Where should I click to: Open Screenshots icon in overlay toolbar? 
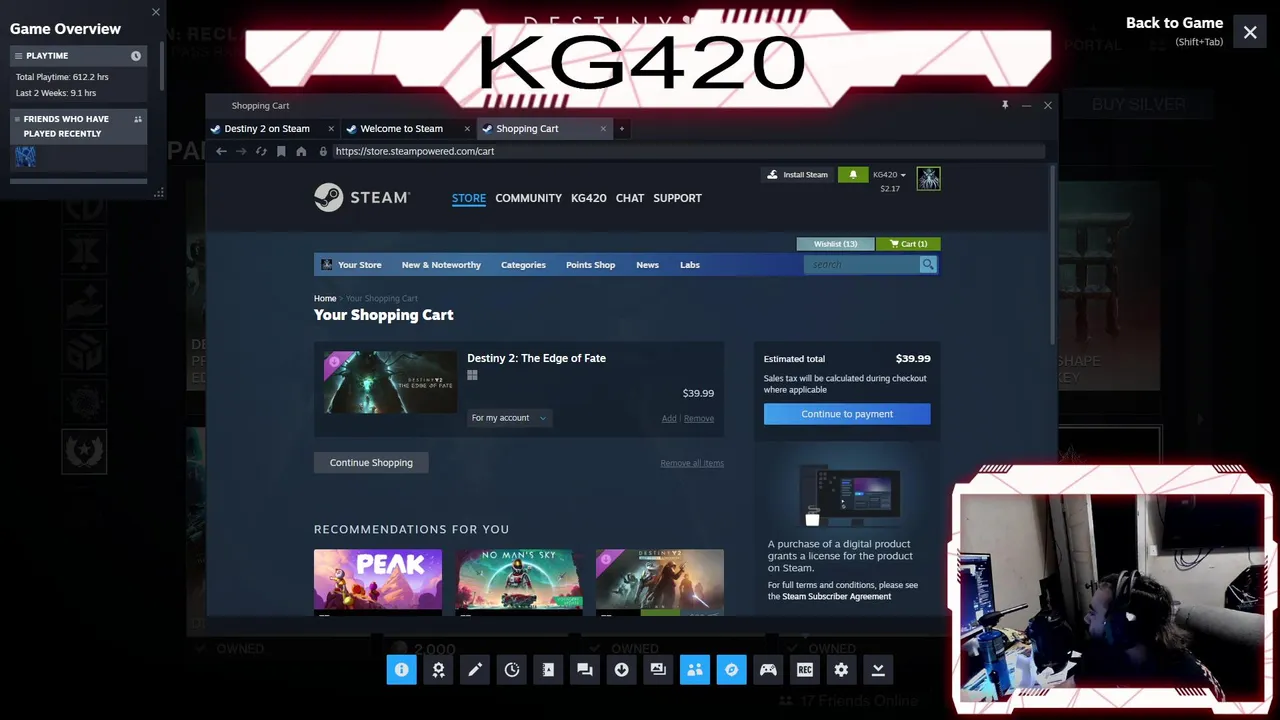point(658,670)
